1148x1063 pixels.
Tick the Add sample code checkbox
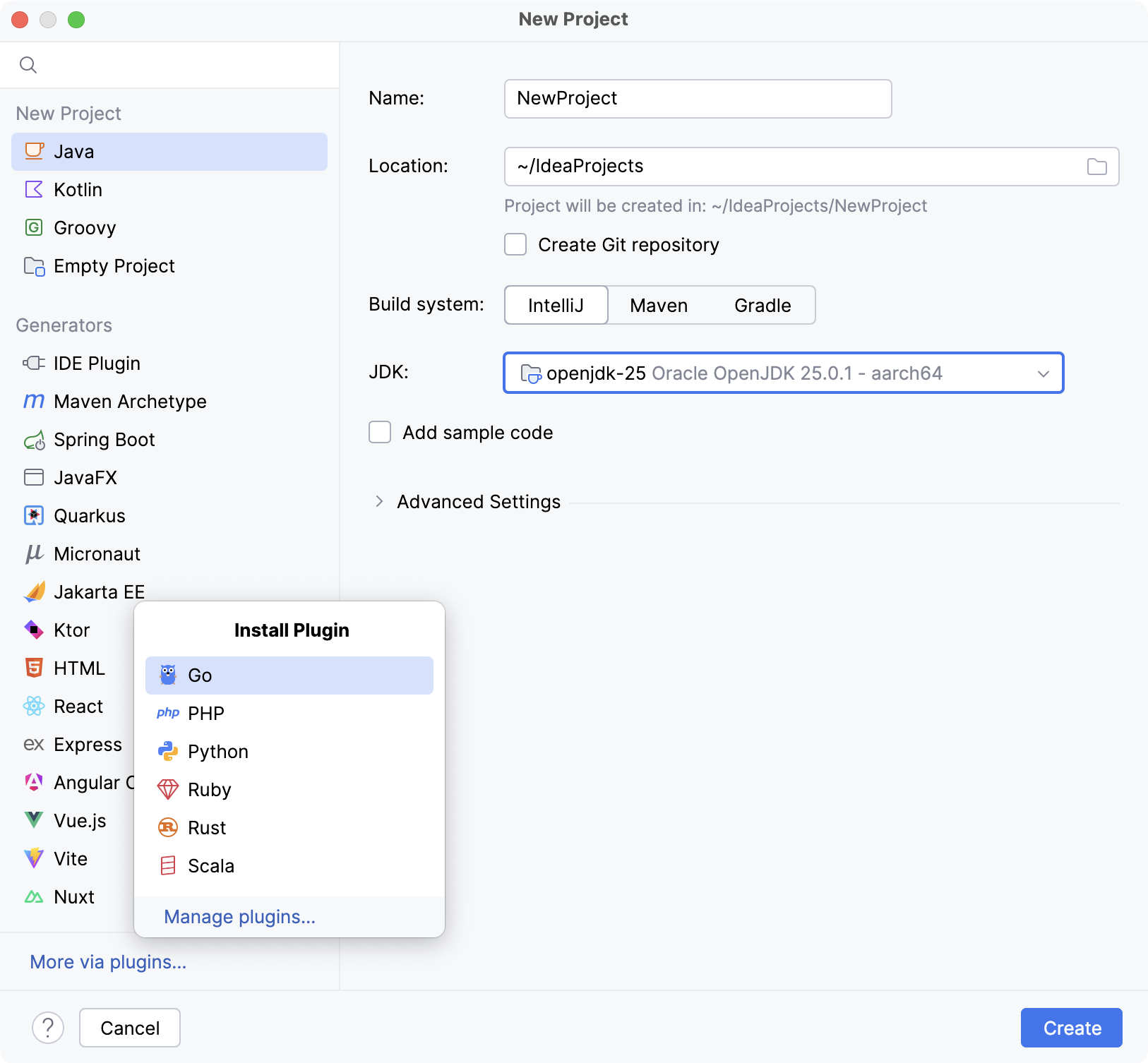pos(380,433)
